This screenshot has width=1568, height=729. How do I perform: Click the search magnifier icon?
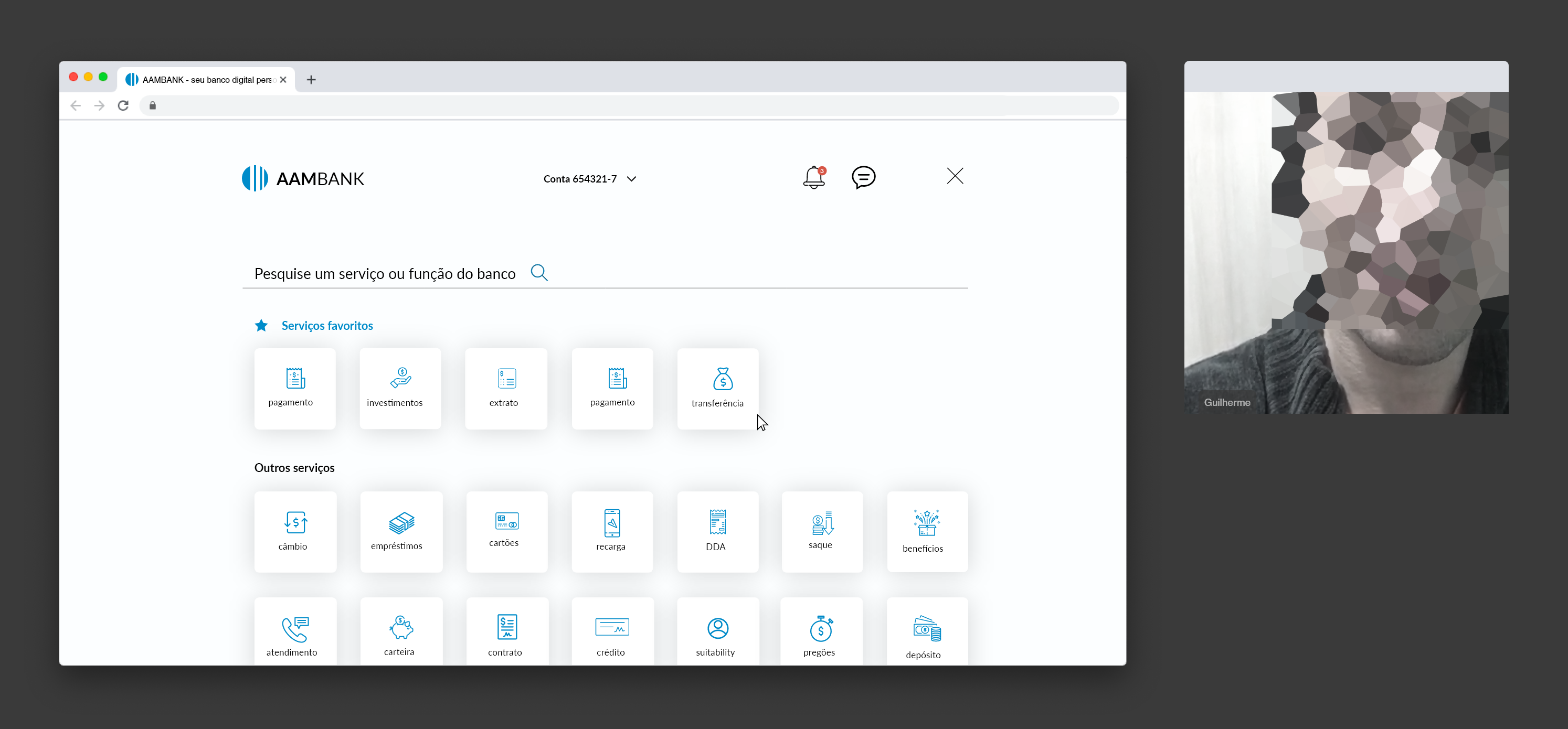tap(539, 272)
